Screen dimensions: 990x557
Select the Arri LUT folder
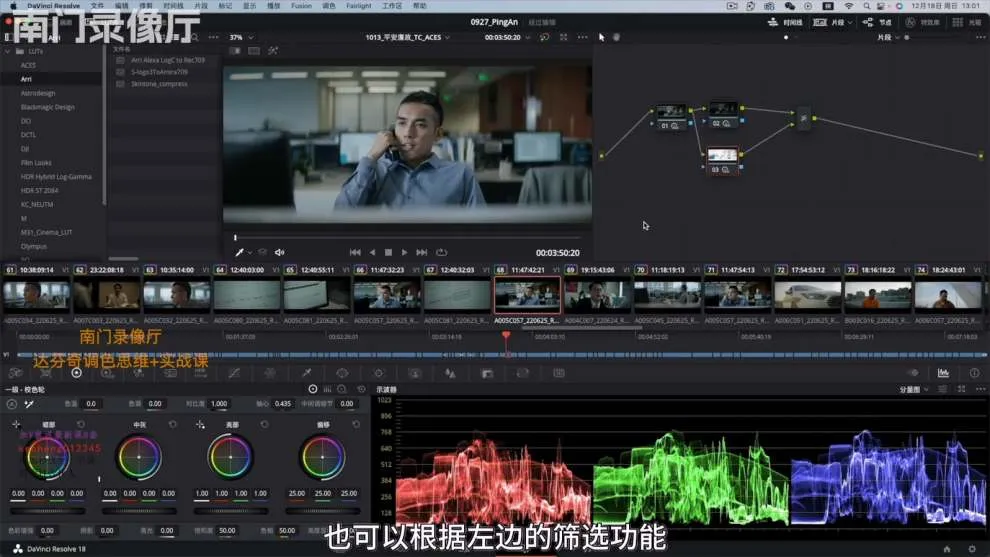click(27, 78)
